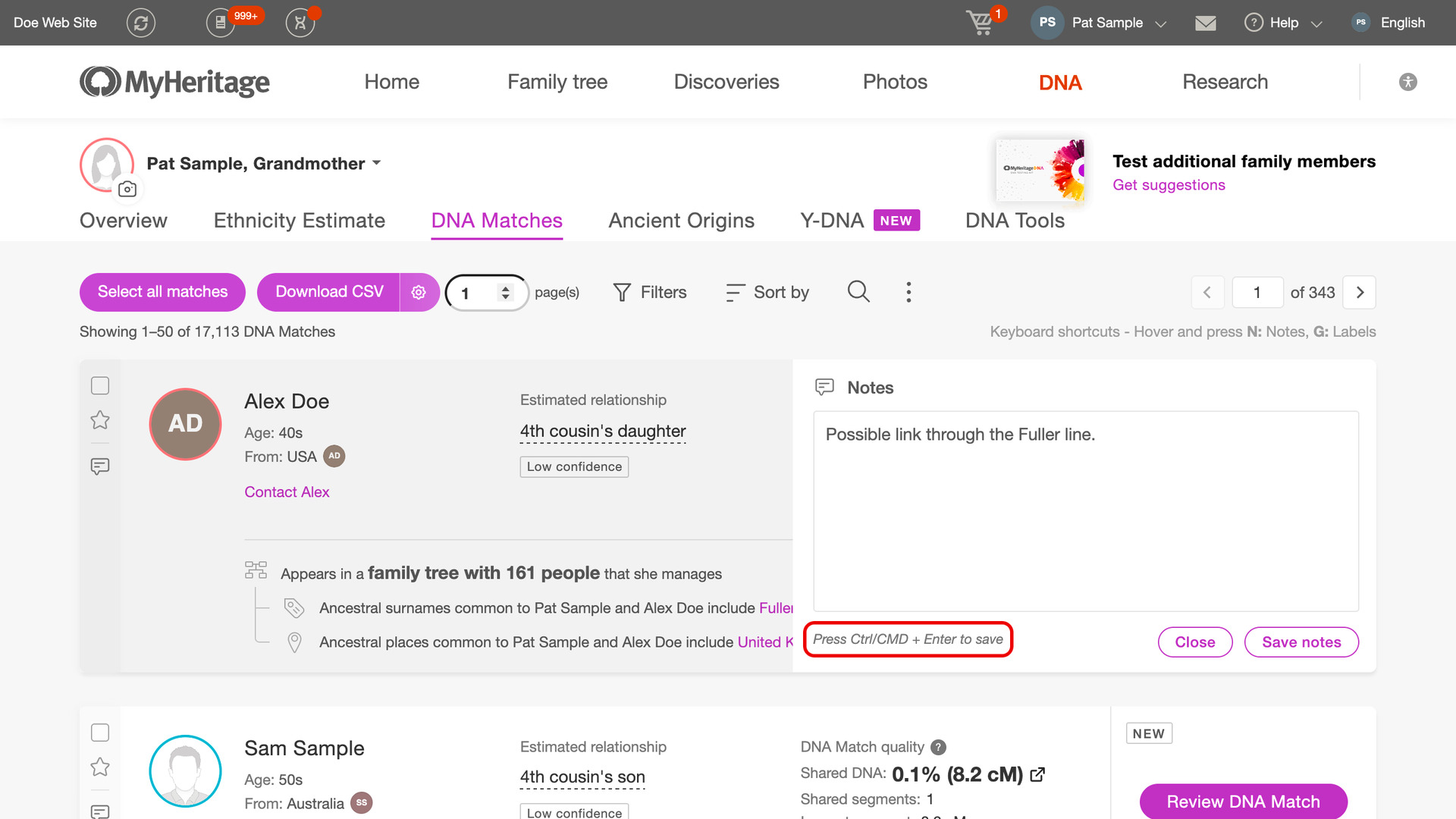The width and height of the screenshot is (1456, 819).
Task: Open Pat Sample account menu
Action: (1098, 23)
